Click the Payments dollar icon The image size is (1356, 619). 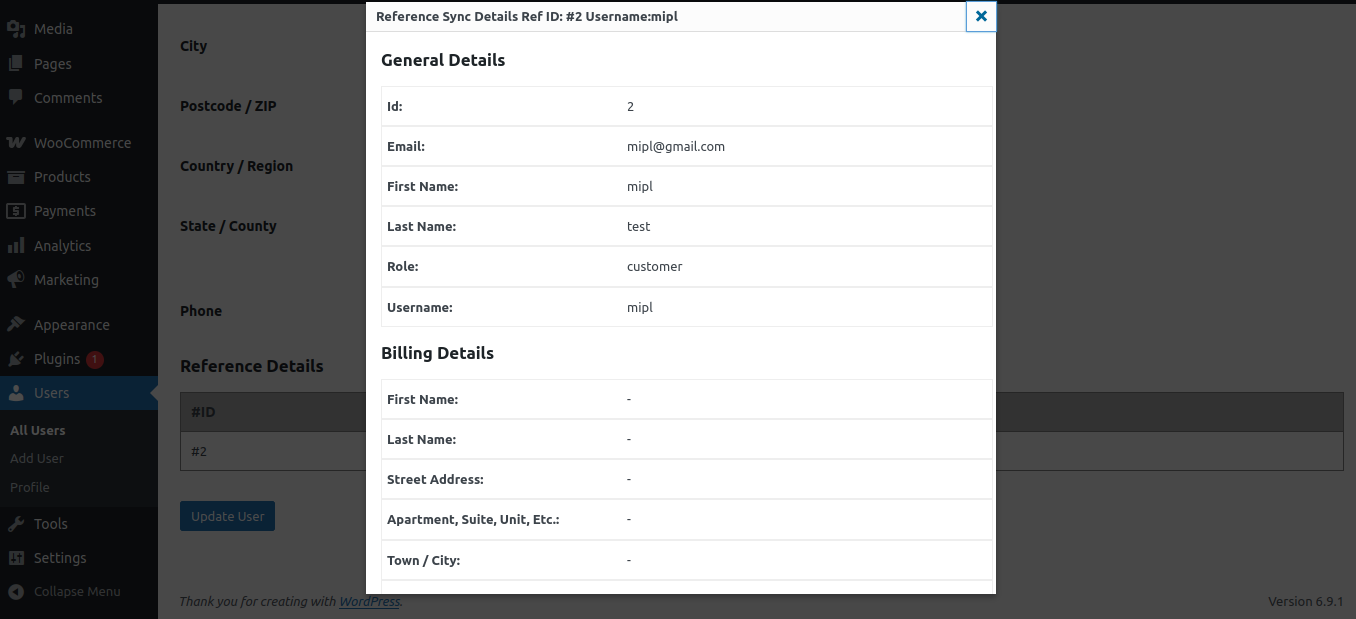point(16,211)
